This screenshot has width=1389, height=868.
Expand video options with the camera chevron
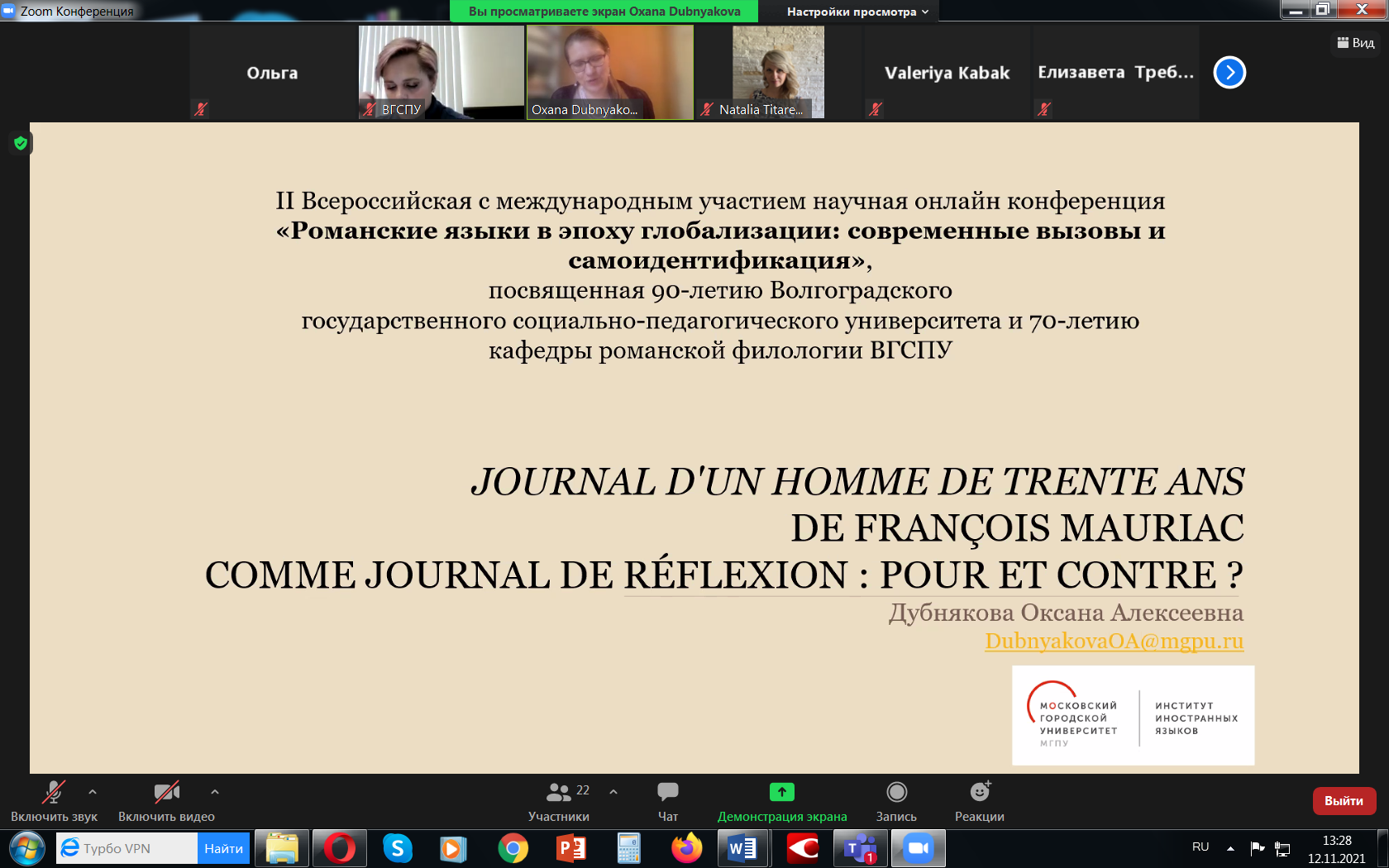(x=213, y=792)
